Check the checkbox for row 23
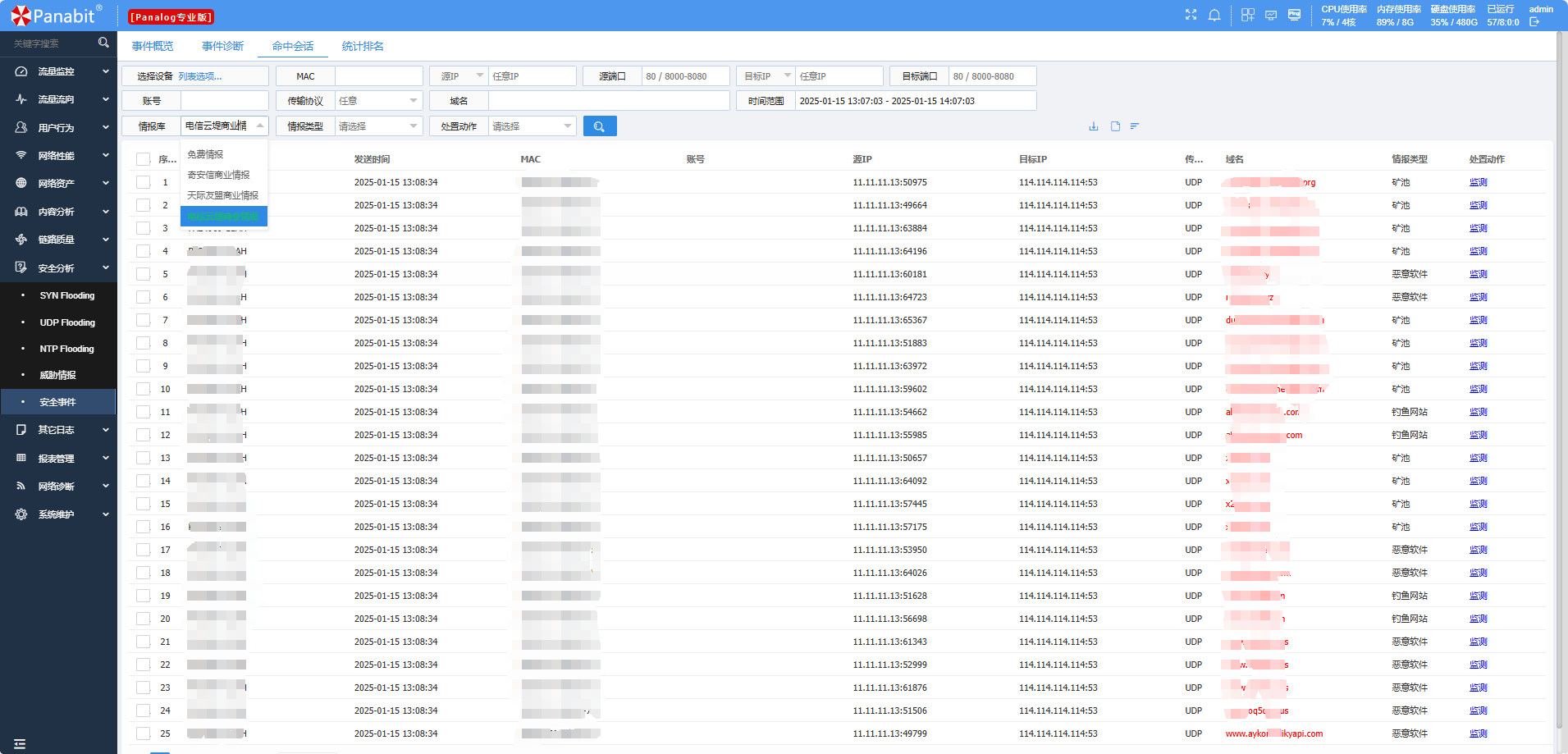Screen dimensions: 1568x754 pos(144,688)
